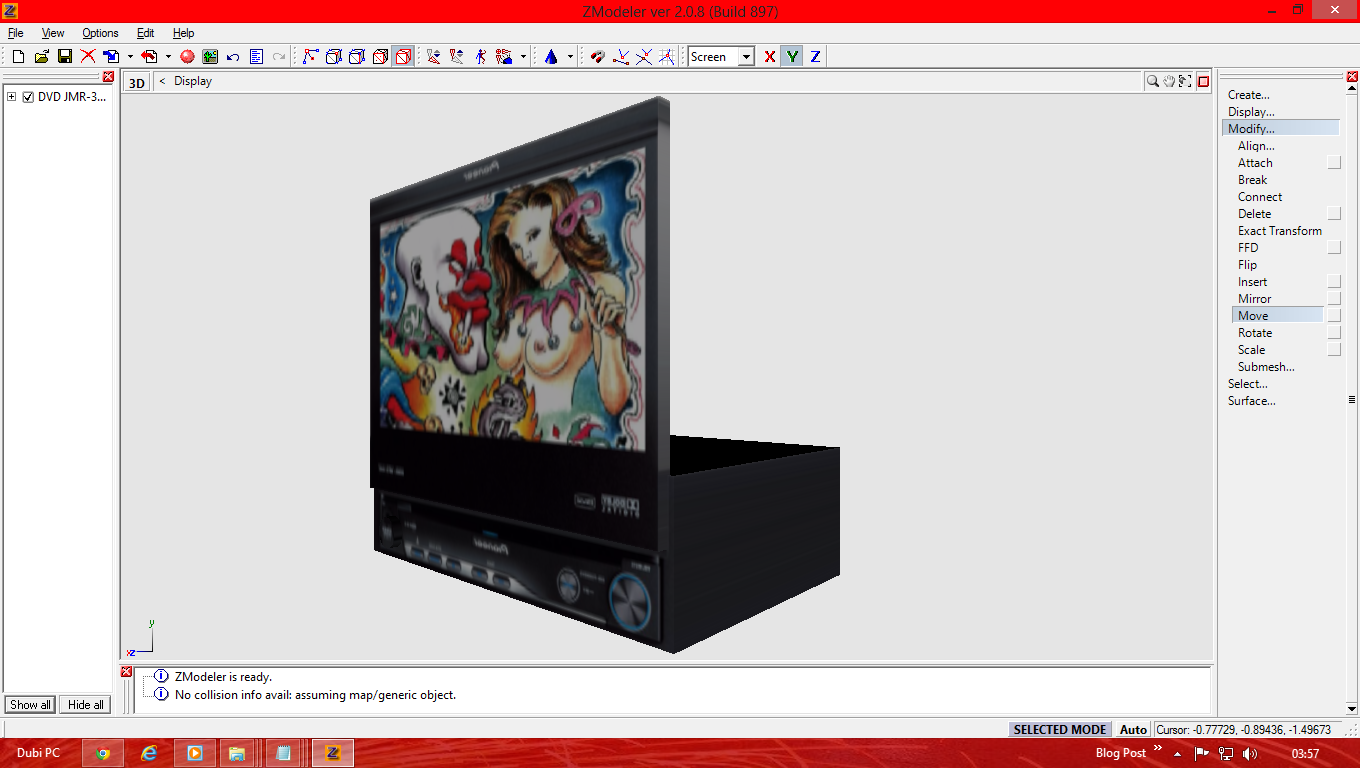1360x768 pixels.
Task: Click the Show all button
Action: 30,705
